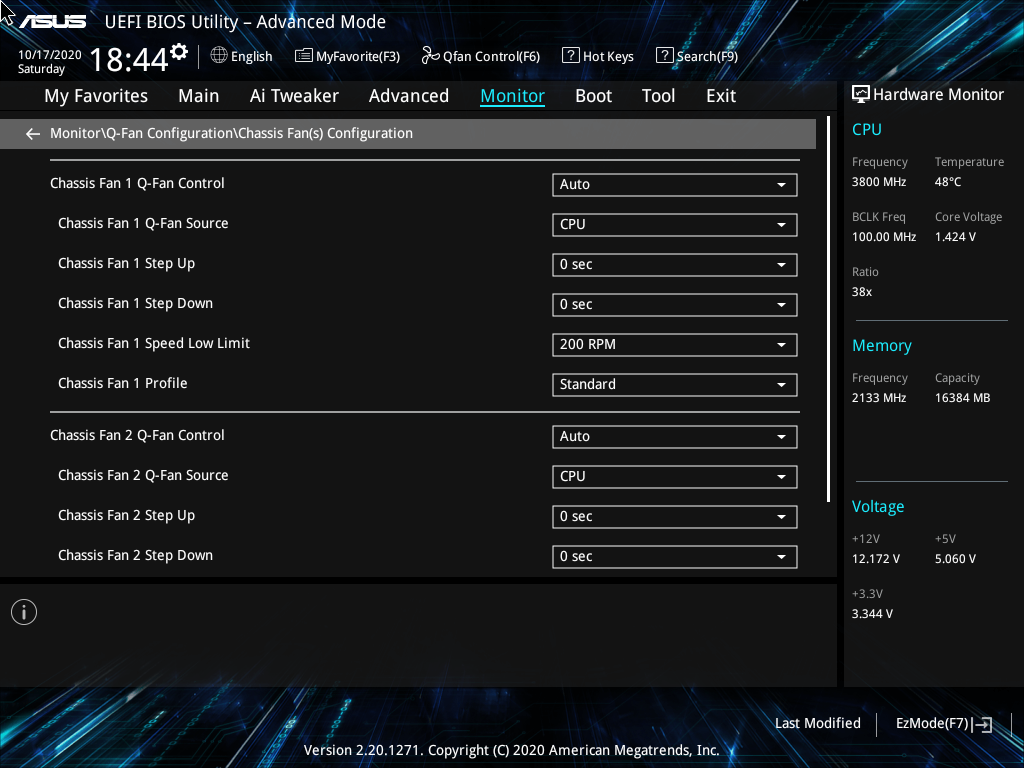
Task: Open Chassis Fan 2 Q-Fan Control dropdown
Action: [674, 437]
